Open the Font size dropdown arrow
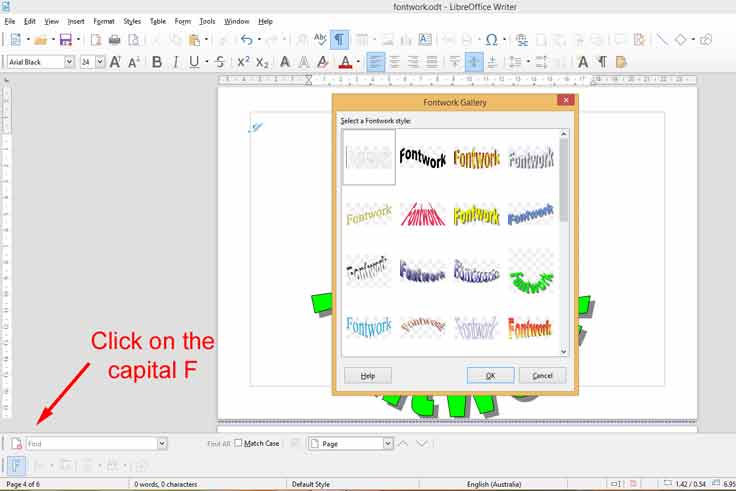Image resolution: width=736 pixels, height=491 pixels. (100, 62)
